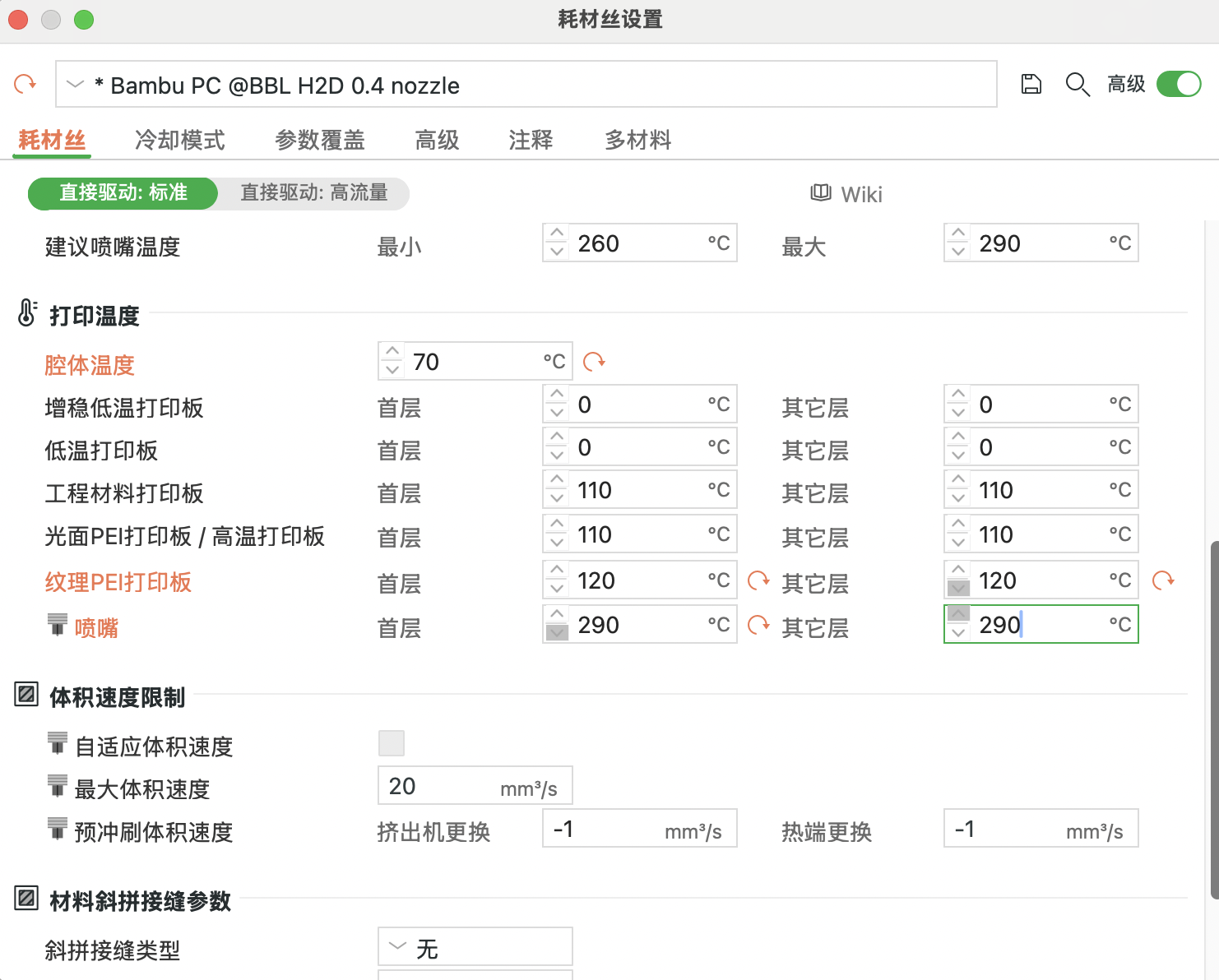
Task: Click the save preset floppy disk icon
Action: pos(1031,84)
